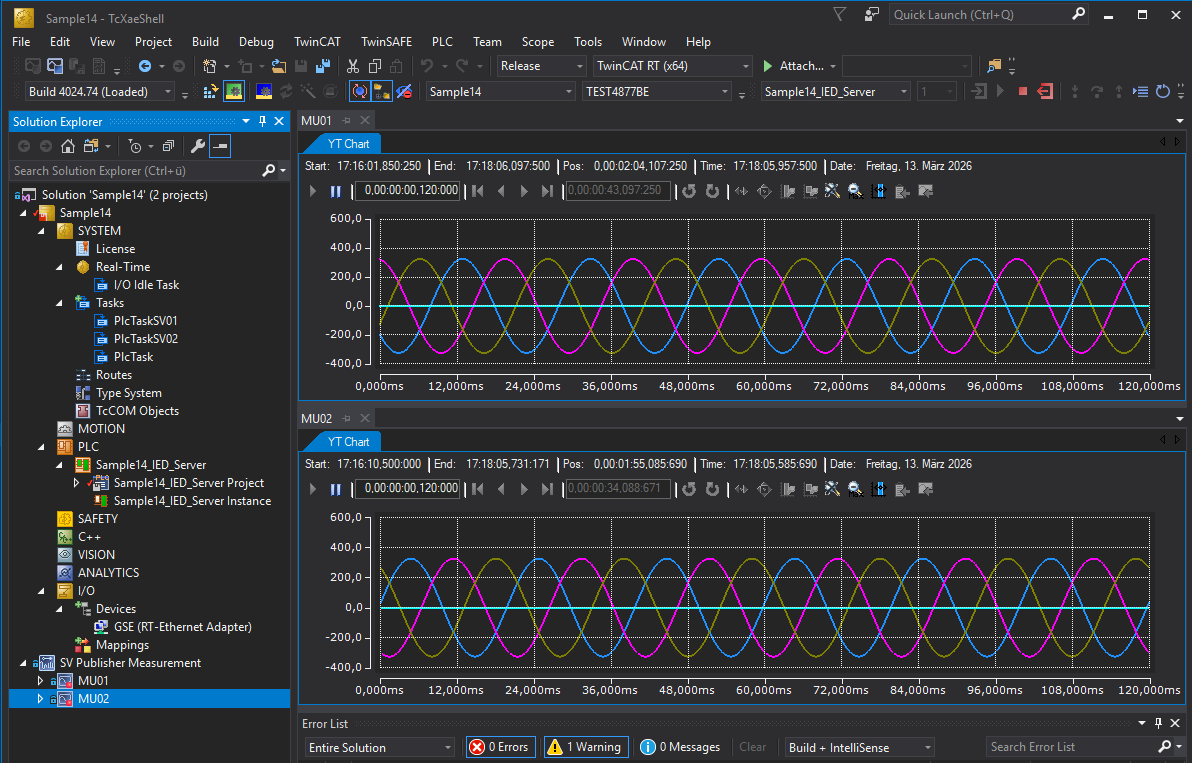Select PlcTaskSV01 in the tree

pos(145,321)
